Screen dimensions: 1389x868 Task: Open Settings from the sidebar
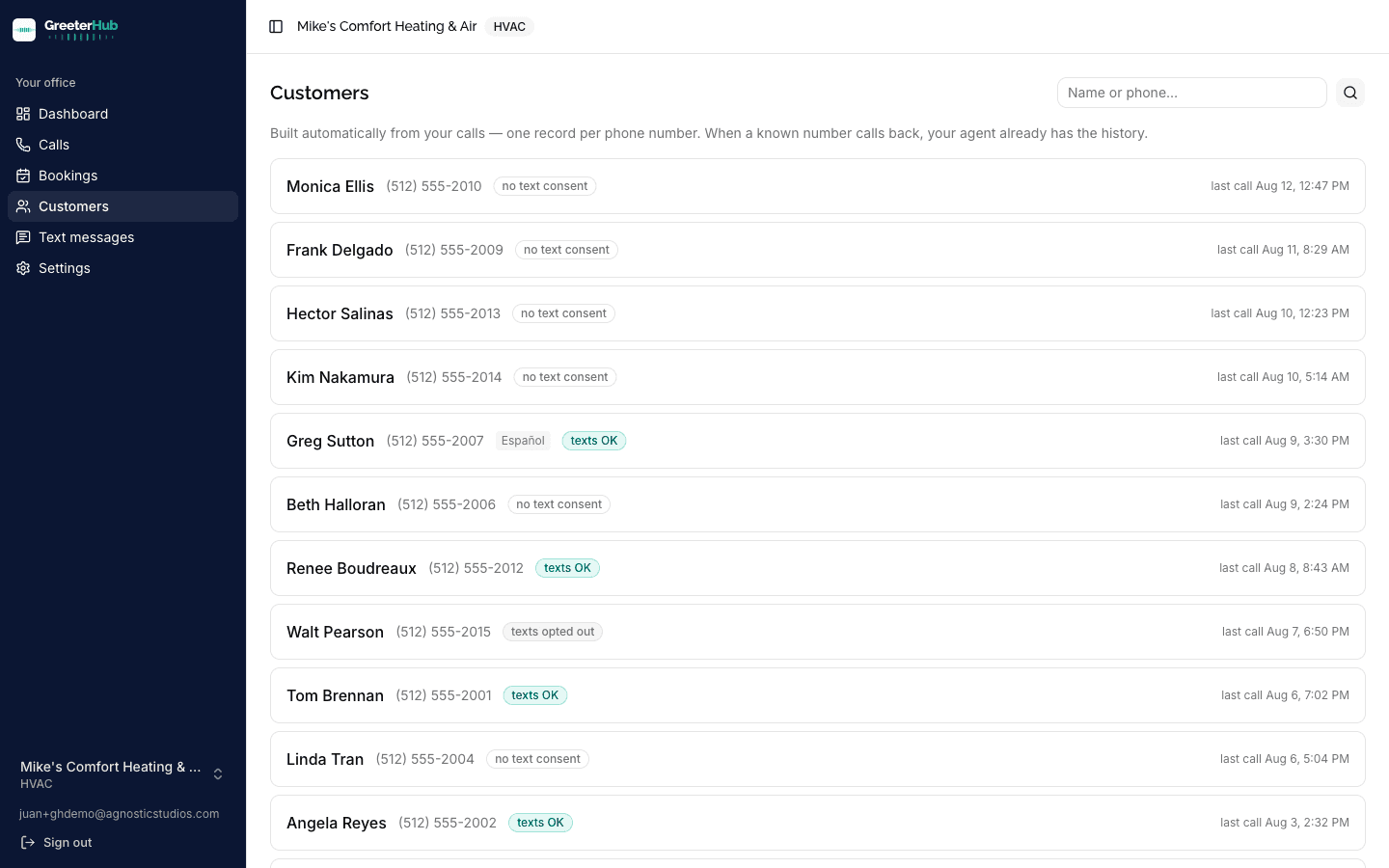[x=123, y=268]
